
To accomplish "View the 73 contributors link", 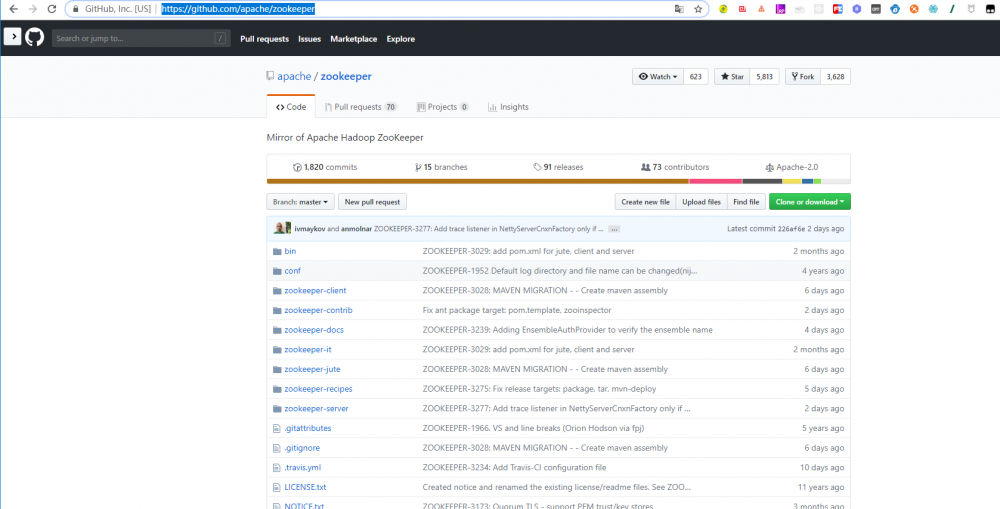I will (675, 167).
